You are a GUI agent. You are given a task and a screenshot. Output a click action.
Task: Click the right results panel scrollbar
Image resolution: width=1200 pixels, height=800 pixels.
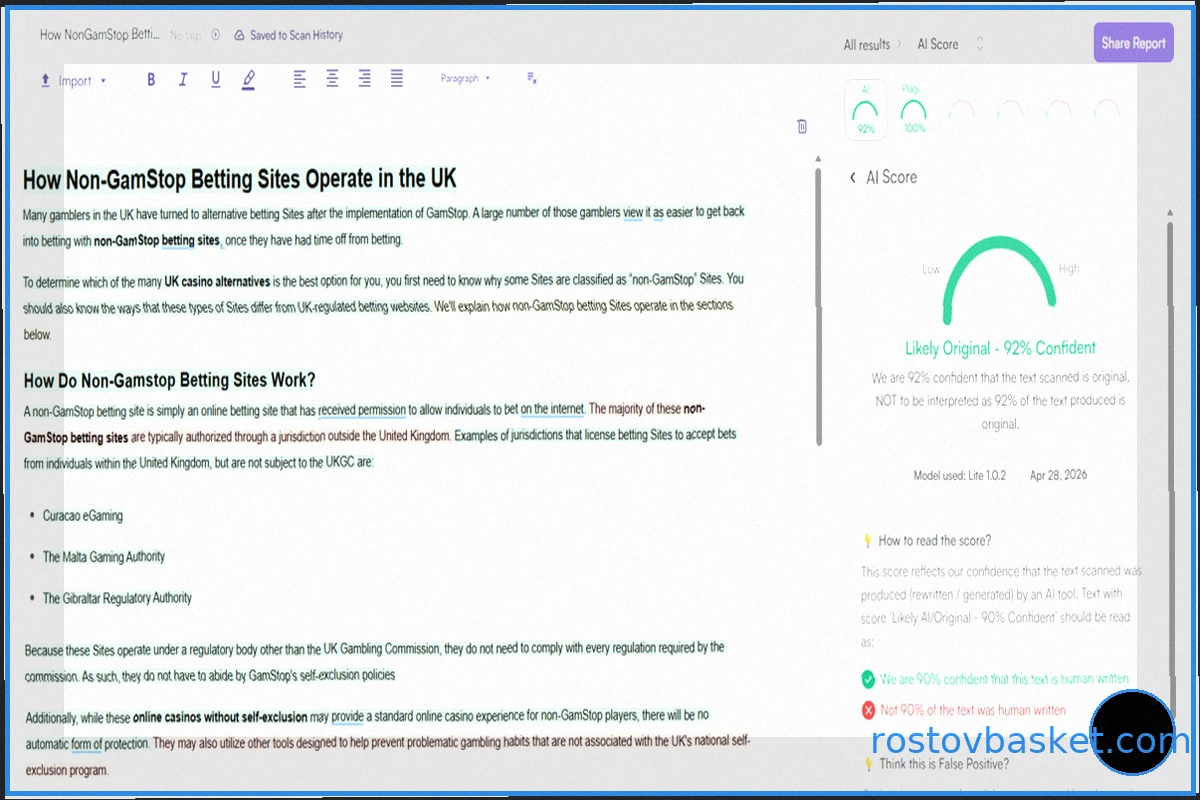pos(1171,464)
